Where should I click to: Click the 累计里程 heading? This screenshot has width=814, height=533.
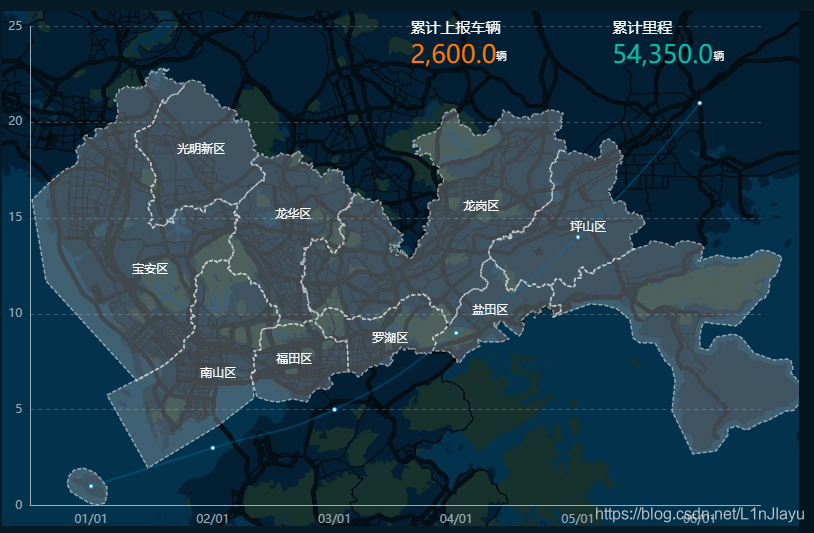tap(642, 28)
